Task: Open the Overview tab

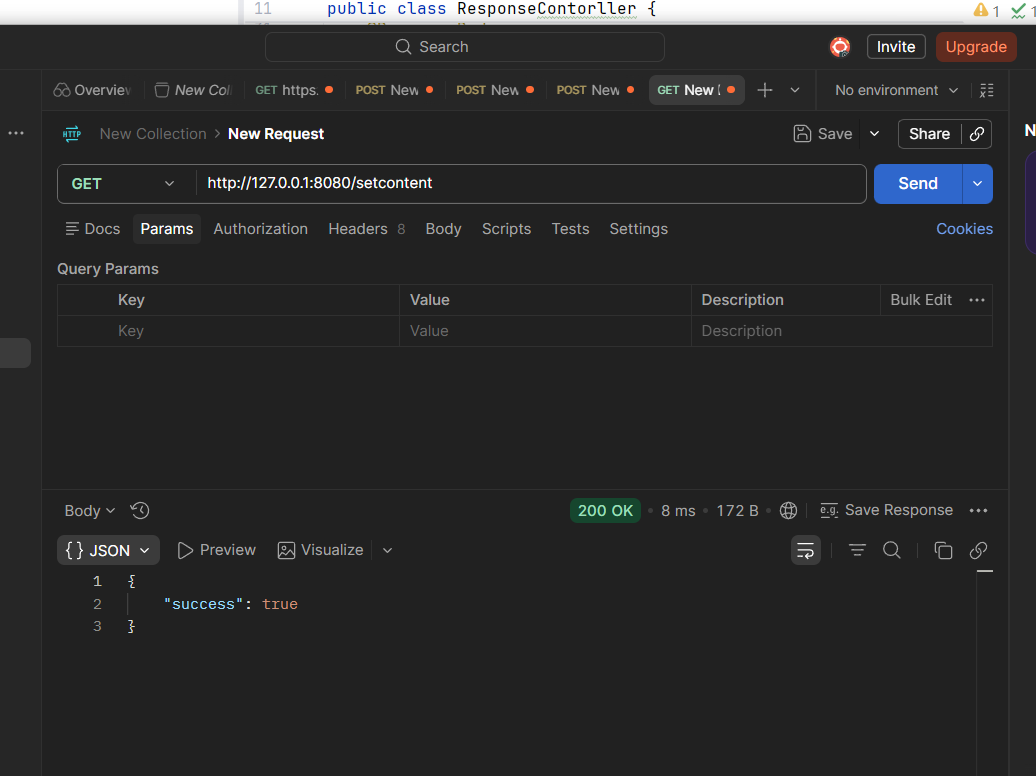Action: [92, 90]
